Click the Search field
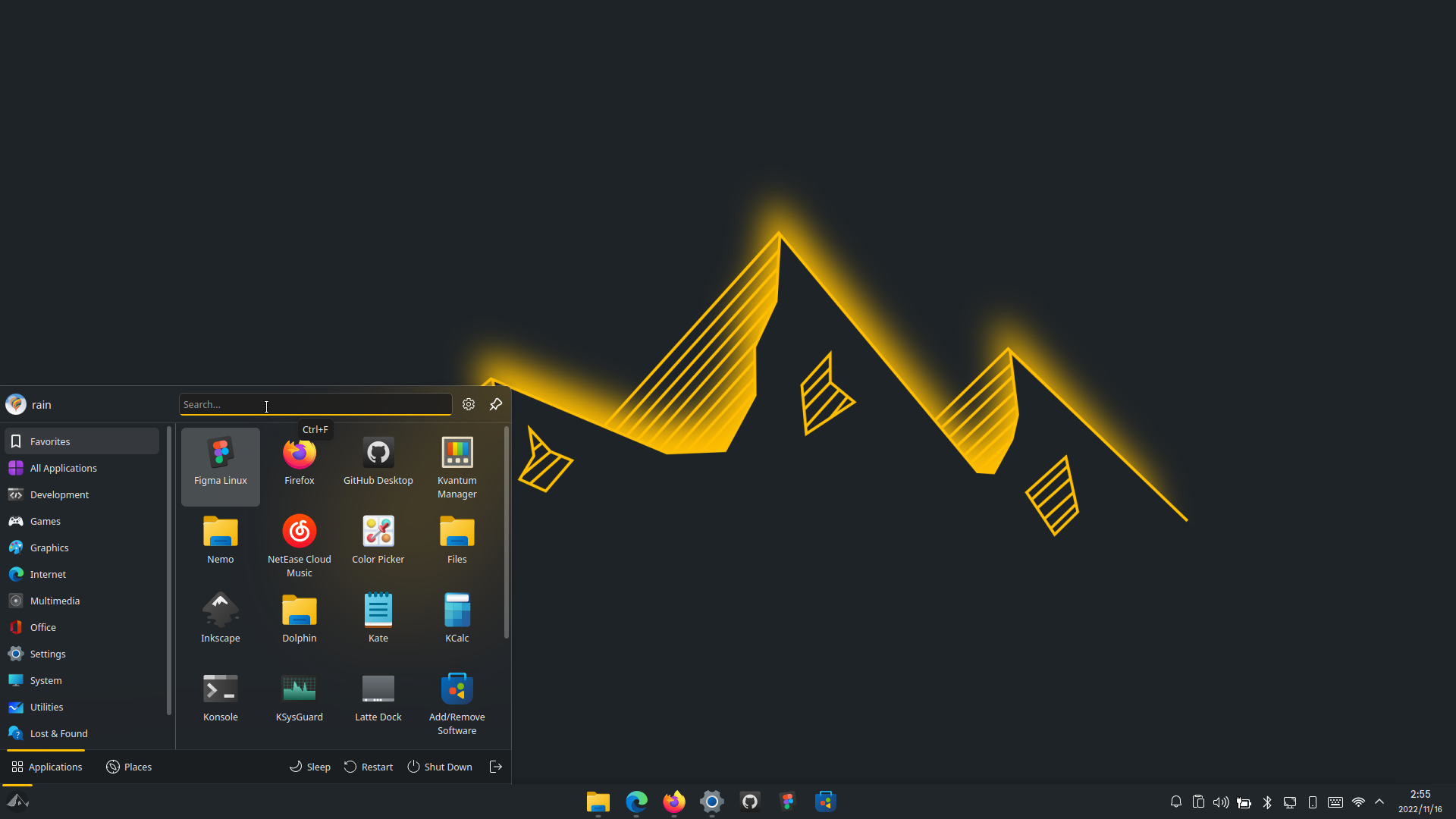 point(315,404)
